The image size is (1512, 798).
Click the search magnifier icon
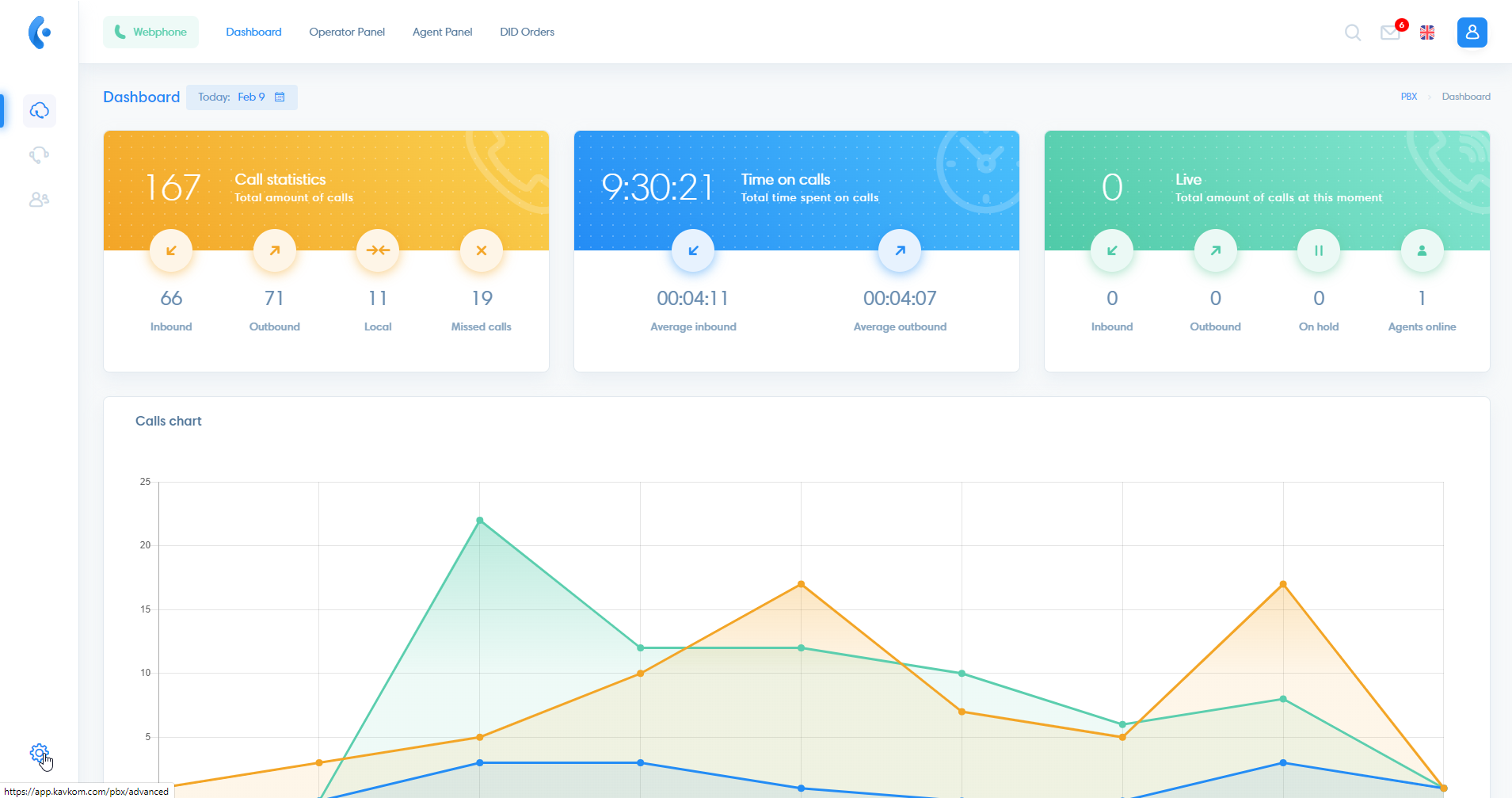[x=1353, y=32]
